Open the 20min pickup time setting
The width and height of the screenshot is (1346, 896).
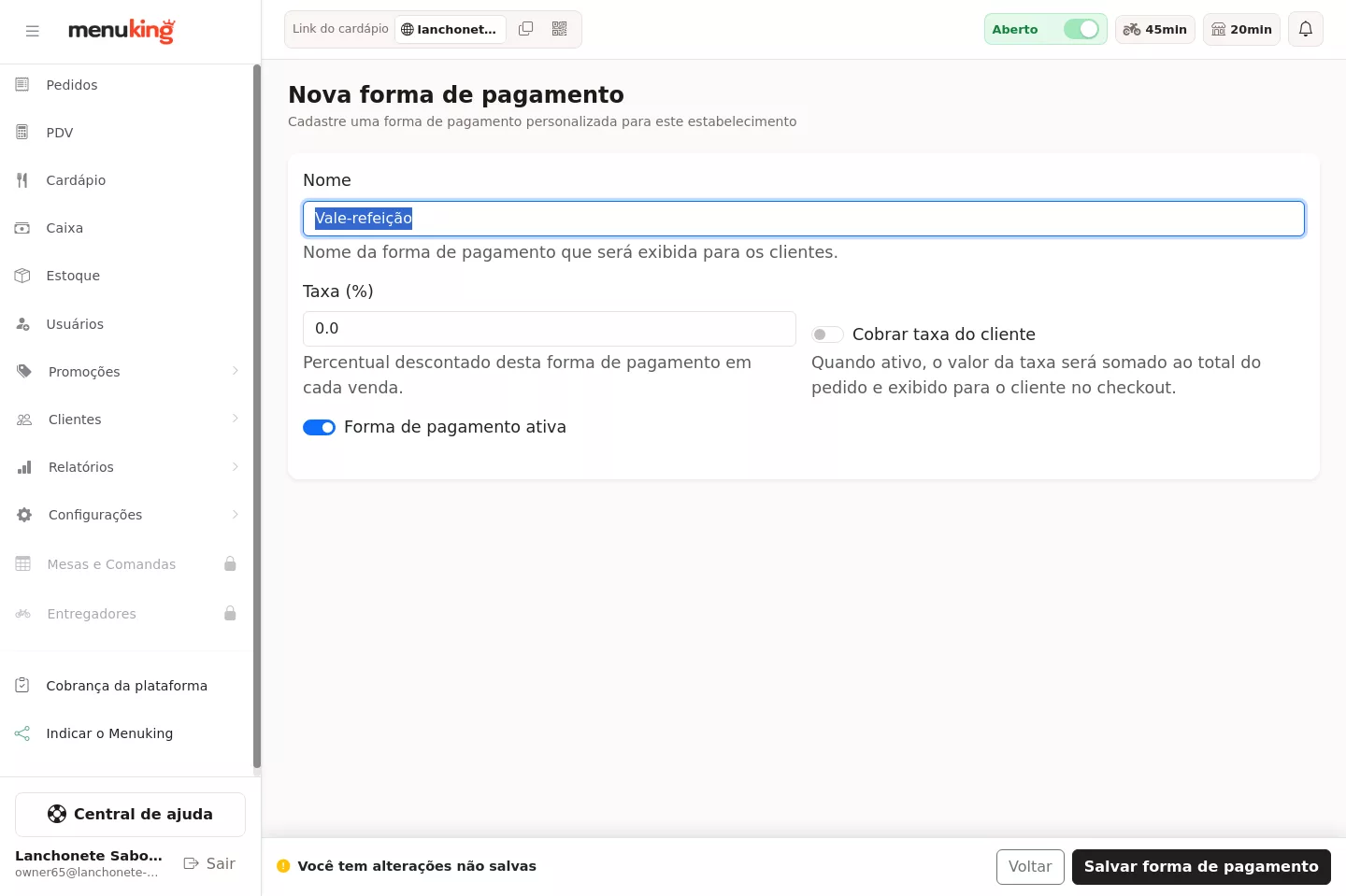[1241, 29]
